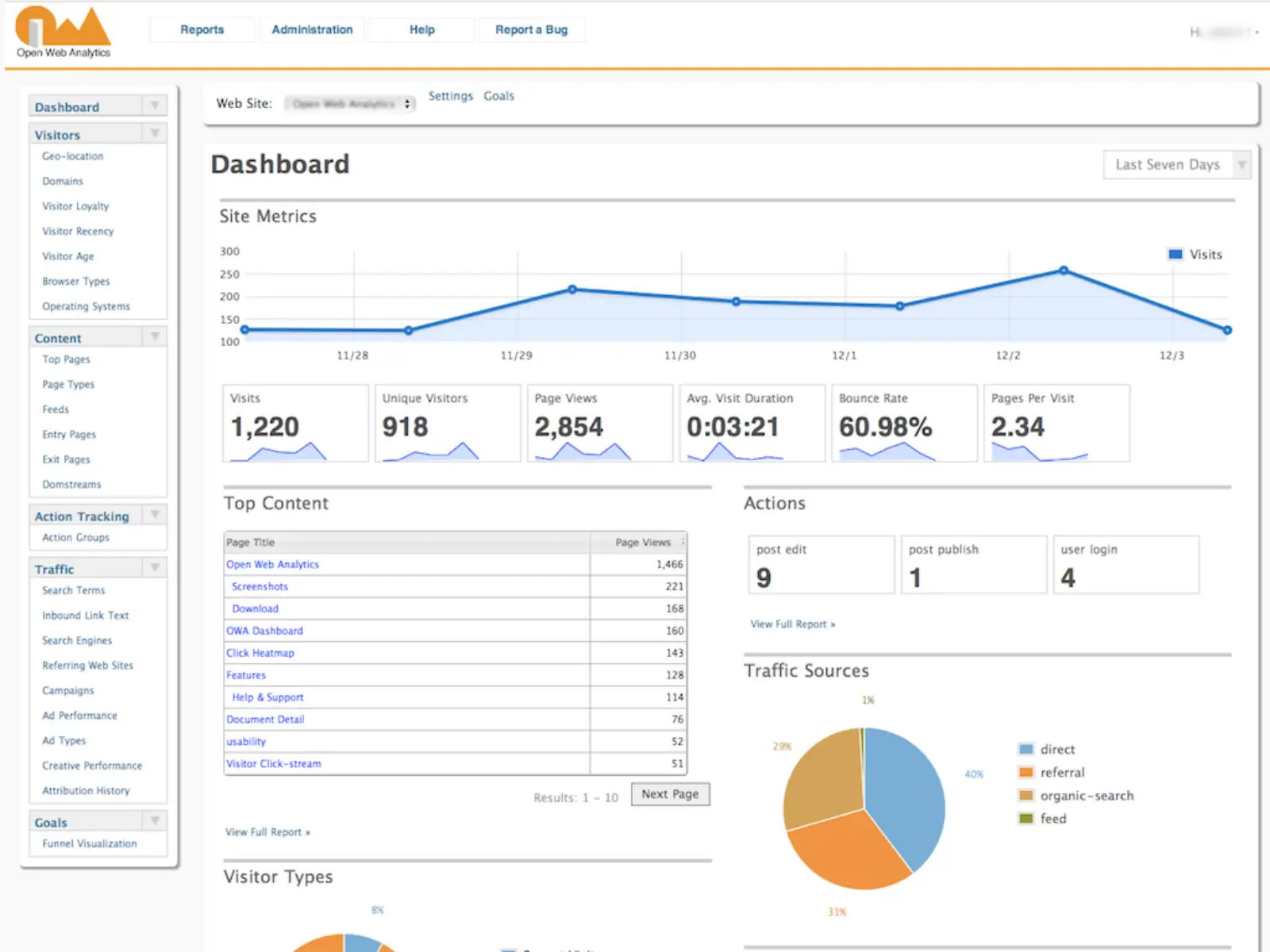Select Geo-location in the Visitors sidebar
The image size is (1270, 952).
coord(73,156)
